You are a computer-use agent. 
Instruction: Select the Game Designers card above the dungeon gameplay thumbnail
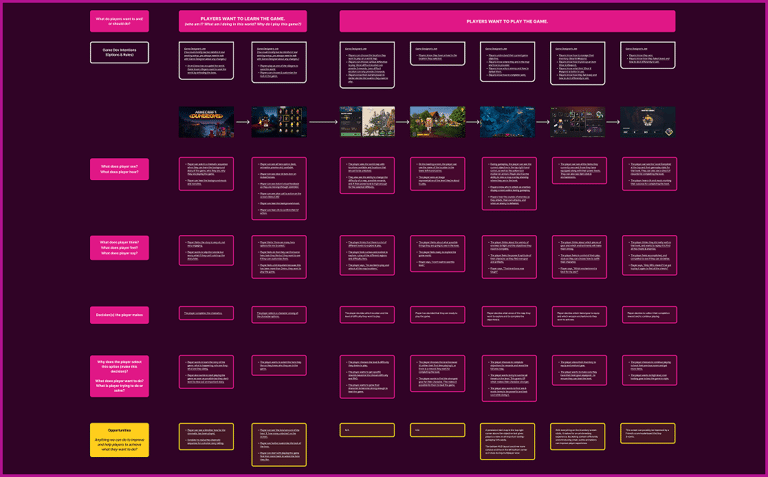[x=507, y=62]
